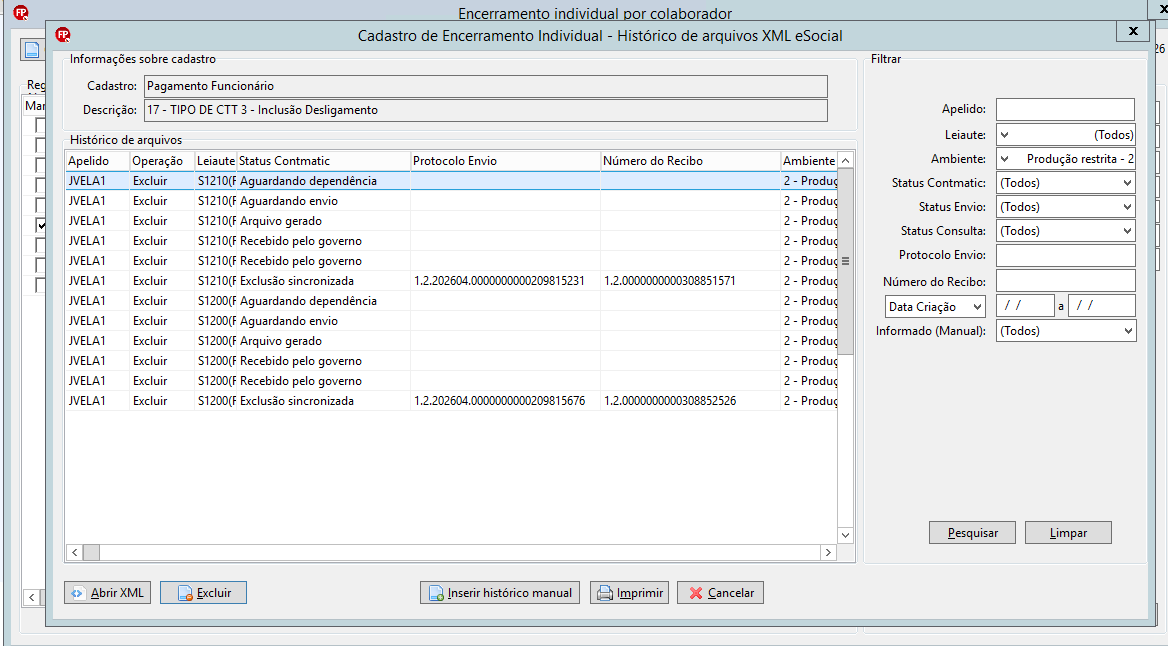Click protocol 1.2.202604.0000000000209815231
The image size is (1168, 646).
tap(499, 281)
